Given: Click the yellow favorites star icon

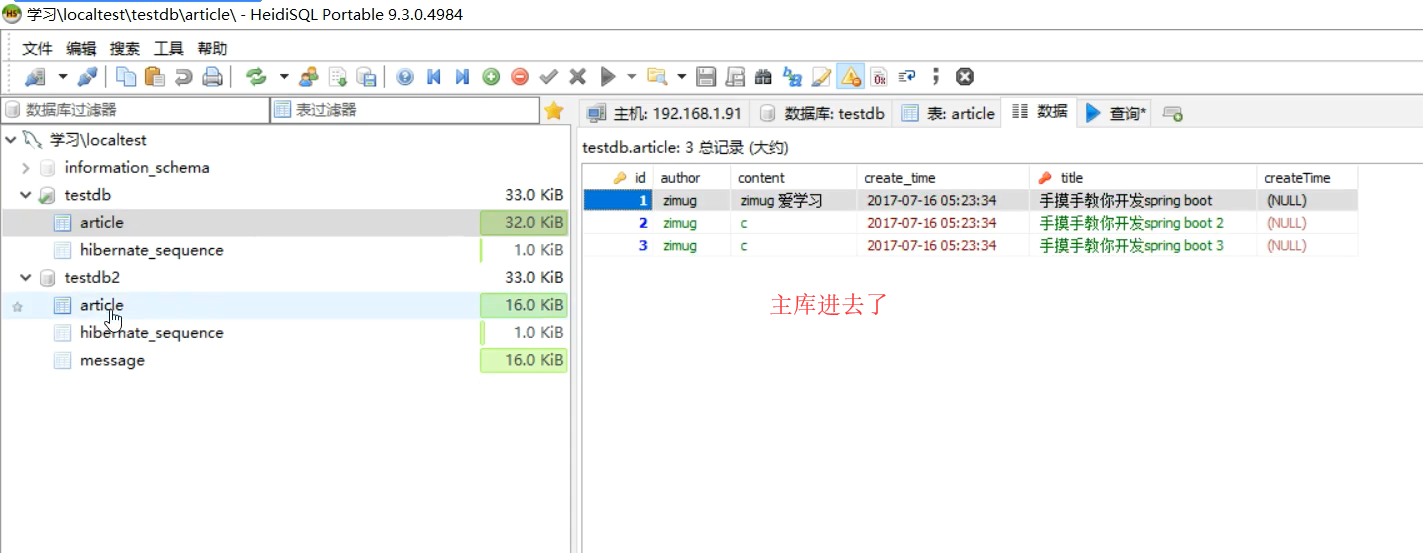Looking at the screenshot, I should coord(554,111).
